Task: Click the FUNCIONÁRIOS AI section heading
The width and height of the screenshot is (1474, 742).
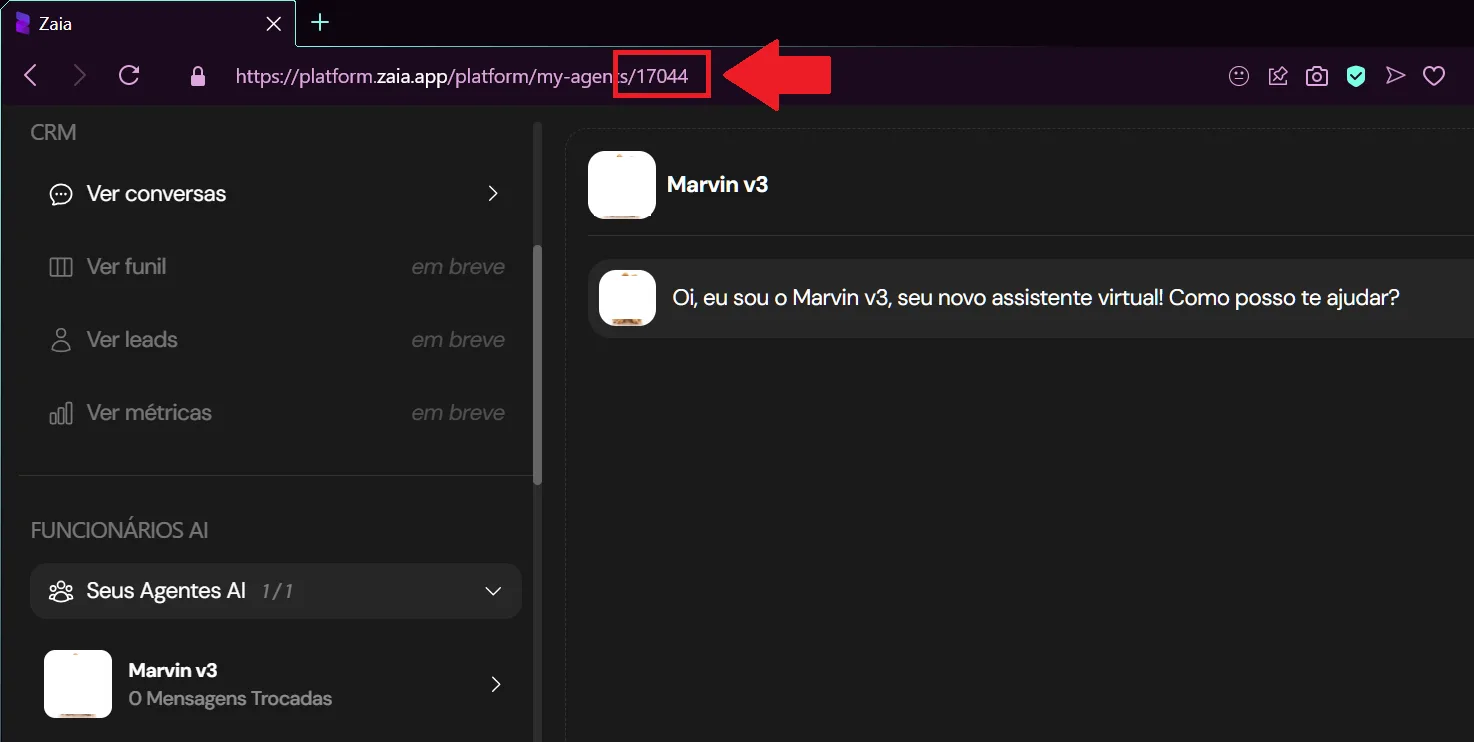Action: coord(120,530)
